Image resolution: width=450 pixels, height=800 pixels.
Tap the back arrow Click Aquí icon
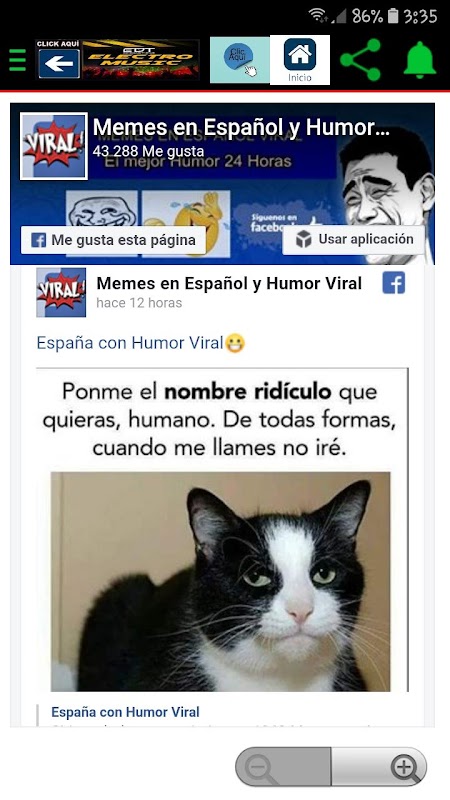(x=59, y=60)
